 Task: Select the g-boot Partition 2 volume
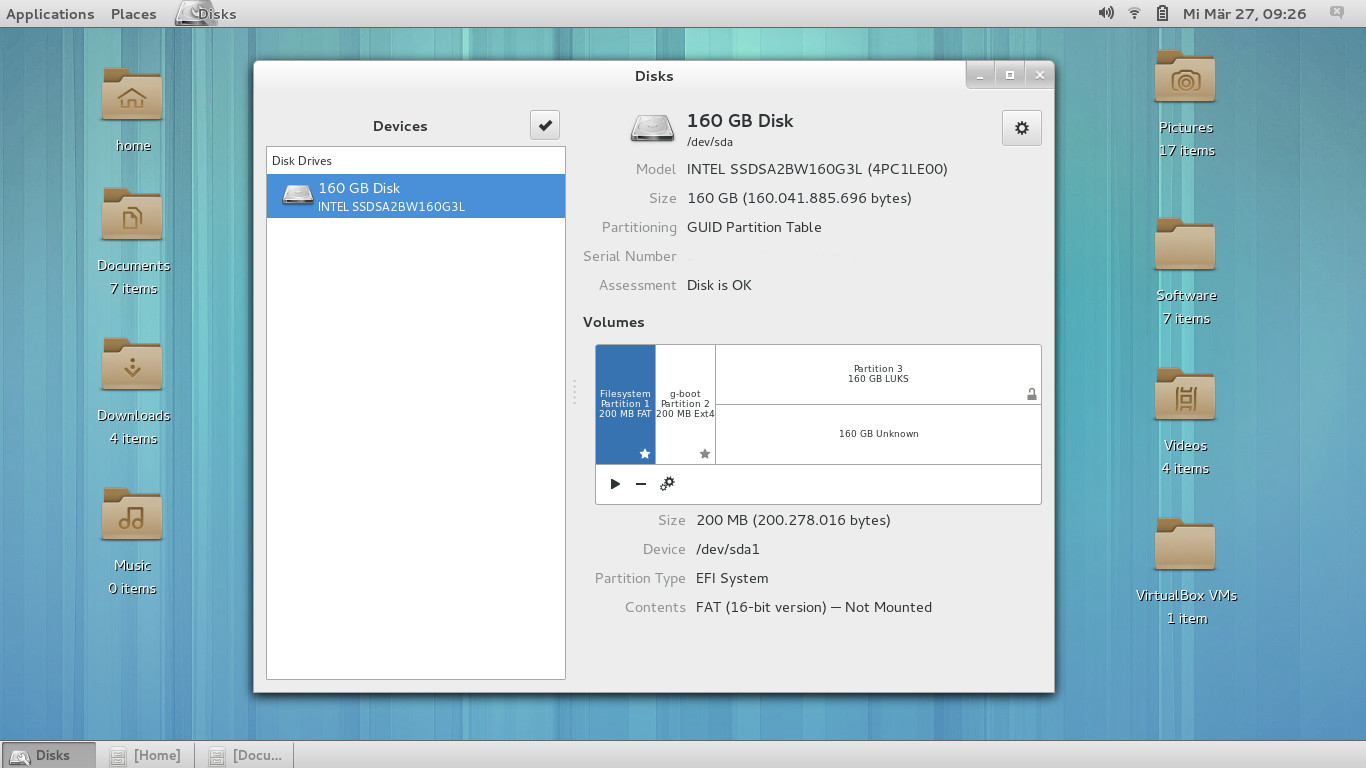tap(685, 405)
